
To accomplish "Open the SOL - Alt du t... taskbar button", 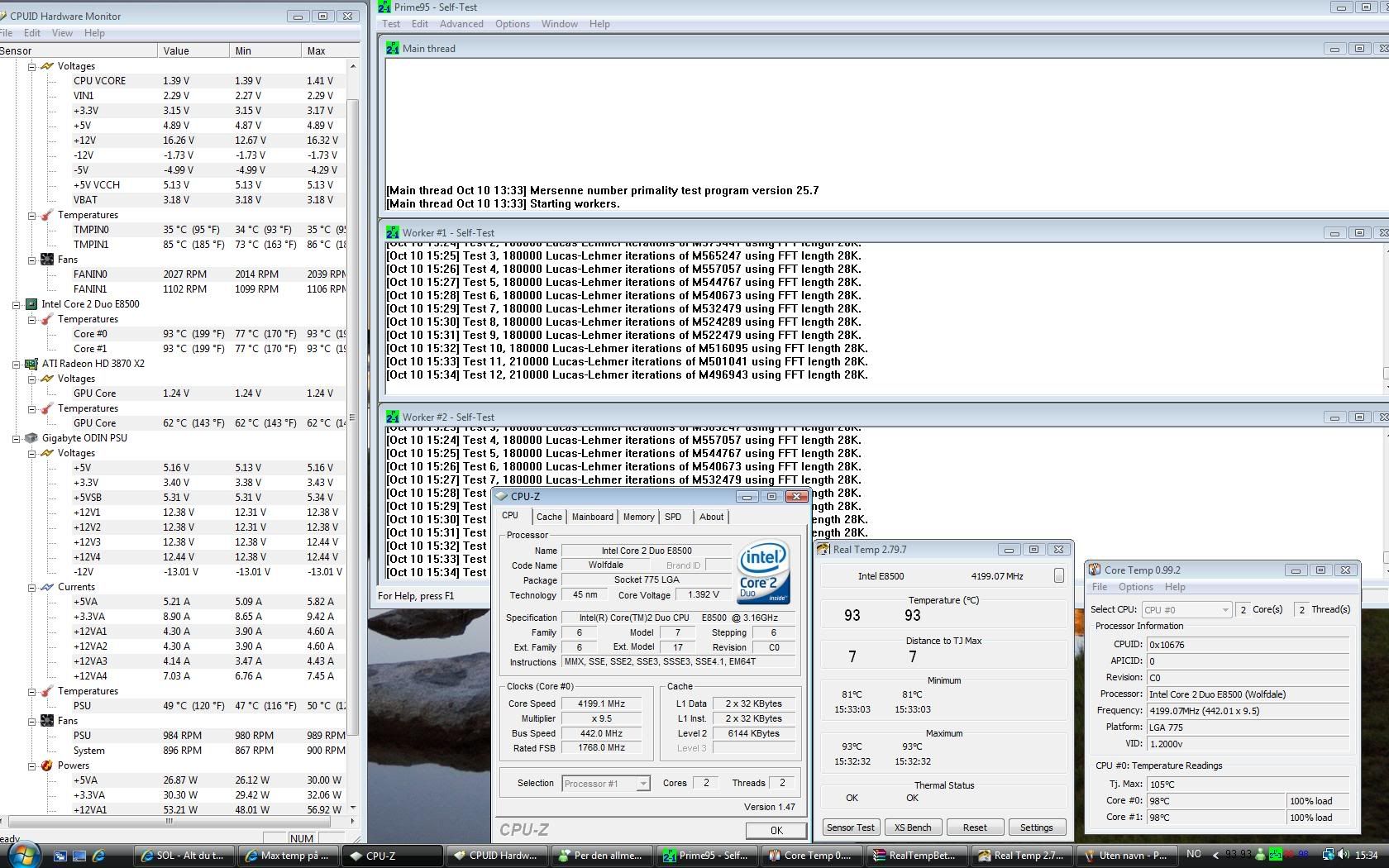I will coord(183,856).
